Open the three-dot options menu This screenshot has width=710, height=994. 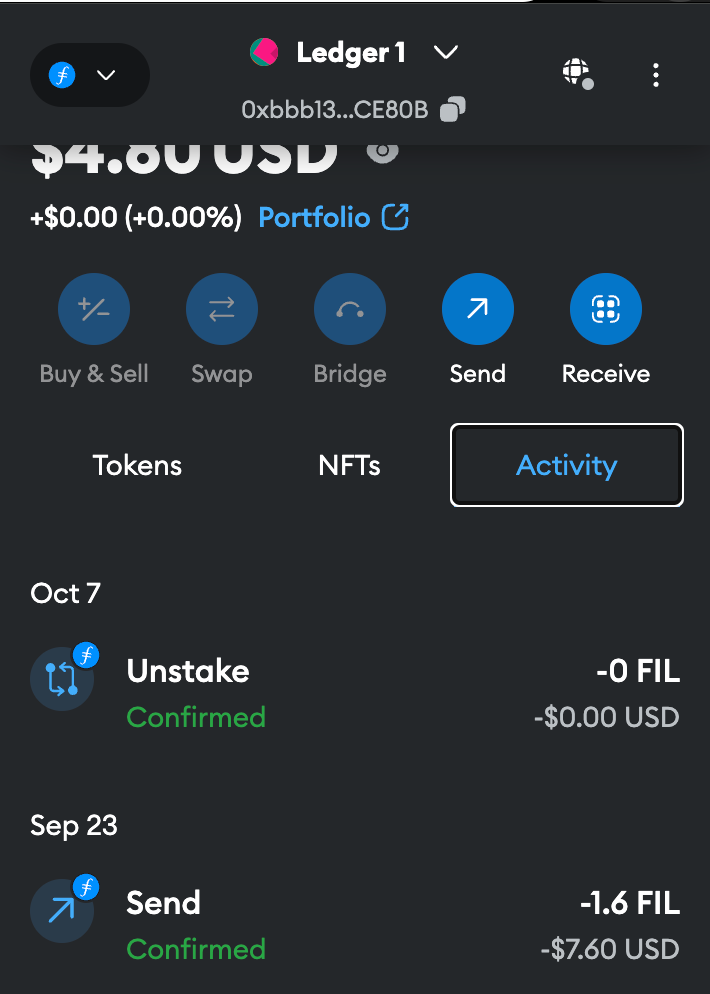pos(655,75)
